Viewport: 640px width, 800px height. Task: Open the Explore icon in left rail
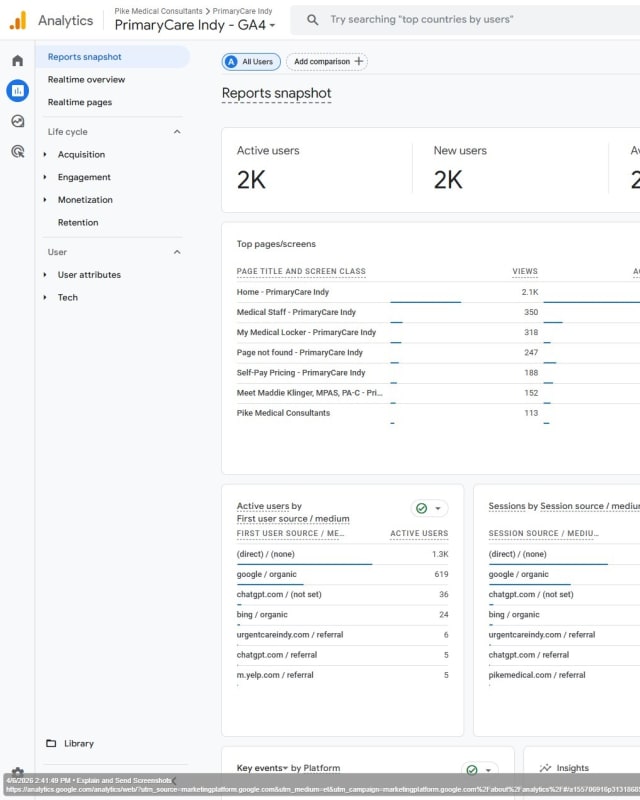coord(17,121)
